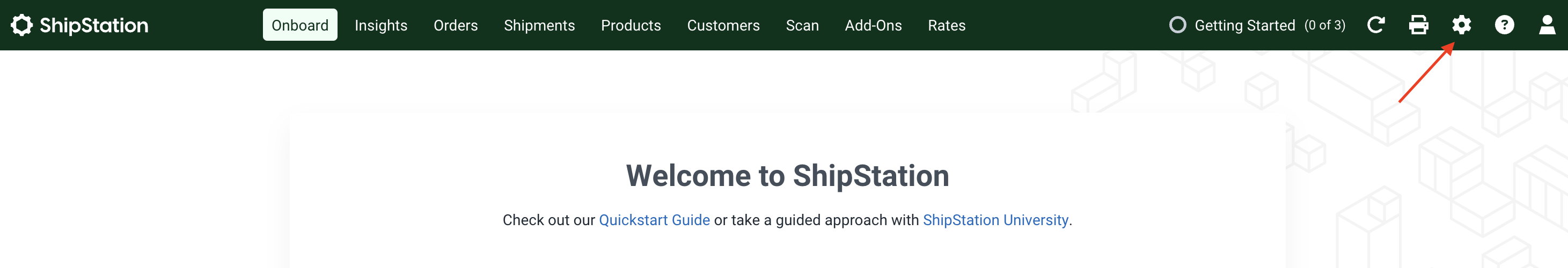The height and width of the screenshot is (268, 1568).
Task: Click the (0 of 3) progress counter
Action: coord(1324,25)
